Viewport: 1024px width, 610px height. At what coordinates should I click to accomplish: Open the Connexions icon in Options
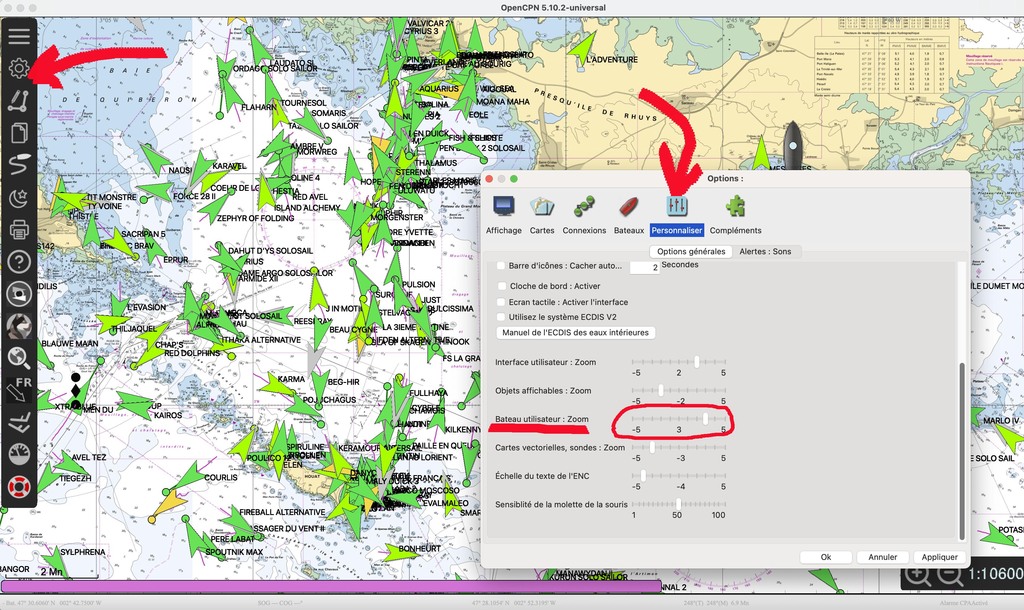(584, 207)
